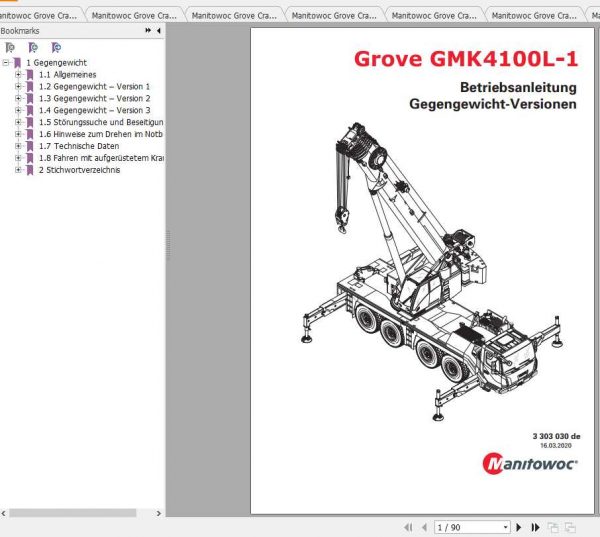Expand the 1.6 Hinweise zum Drehen node
Image resolution: width=600 pixels, height=537 pixels.
coord(18,134)
